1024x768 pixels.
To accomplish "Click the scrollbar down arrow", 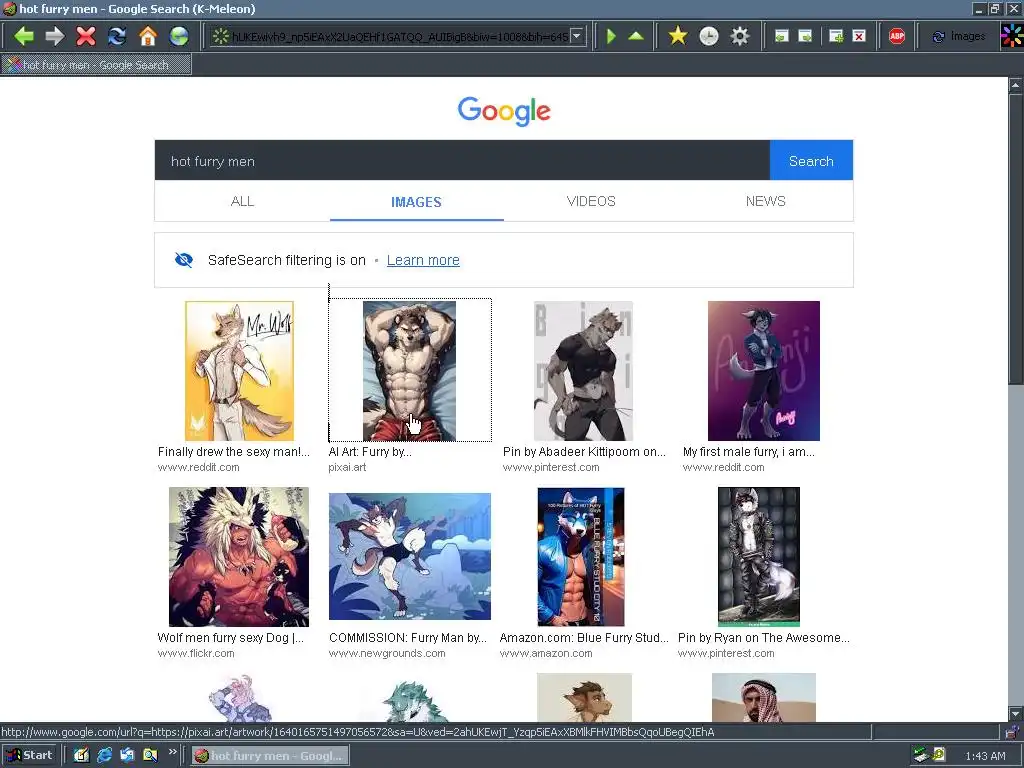I will tap(1016, 713).
